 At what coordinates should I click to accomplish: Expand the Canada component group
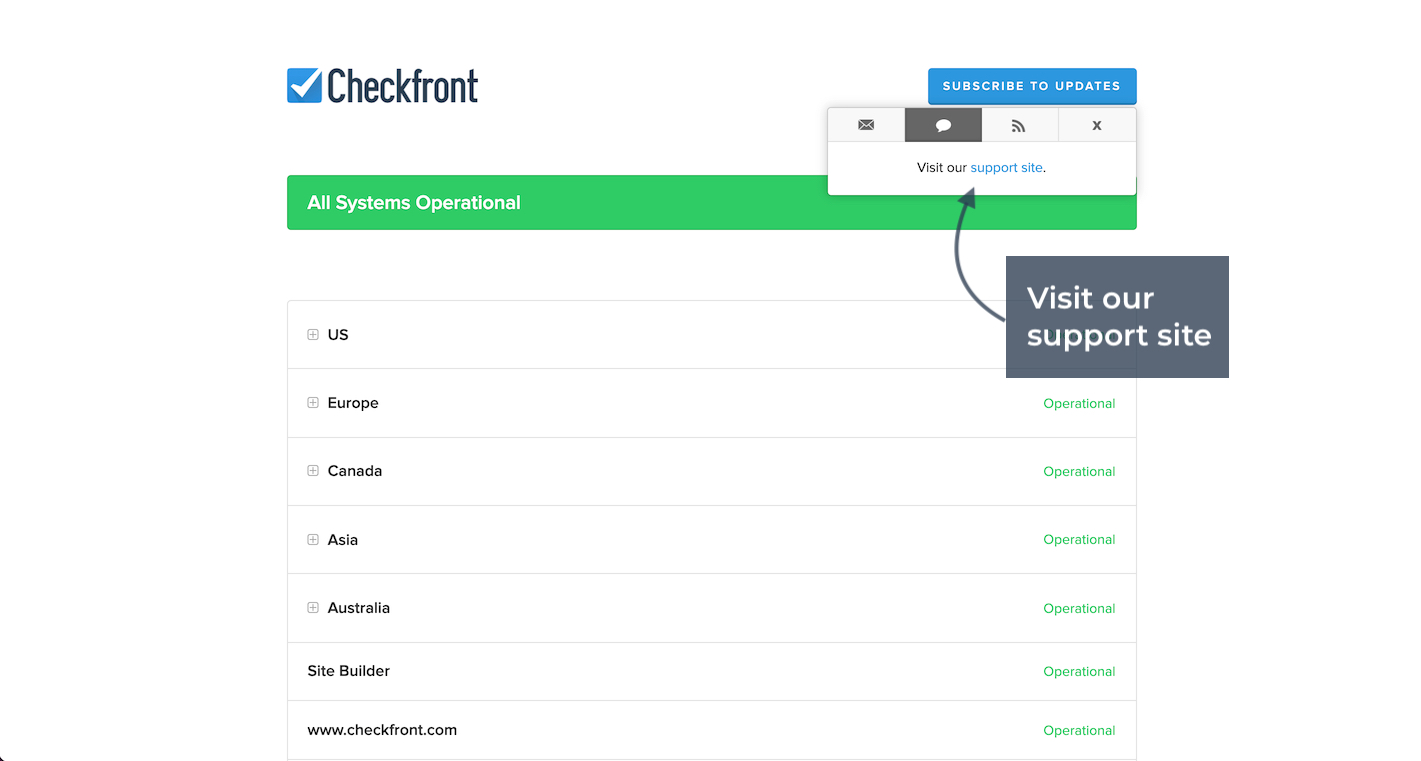(x=313, y=471)
